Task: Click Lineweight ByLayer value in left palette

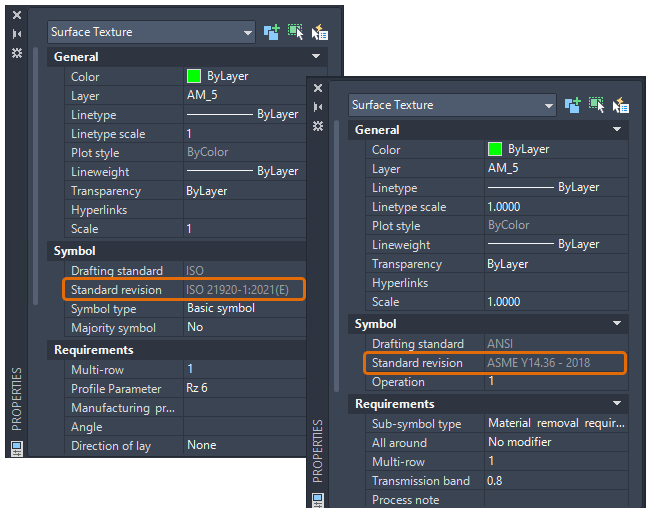Action: coord(244,171)
